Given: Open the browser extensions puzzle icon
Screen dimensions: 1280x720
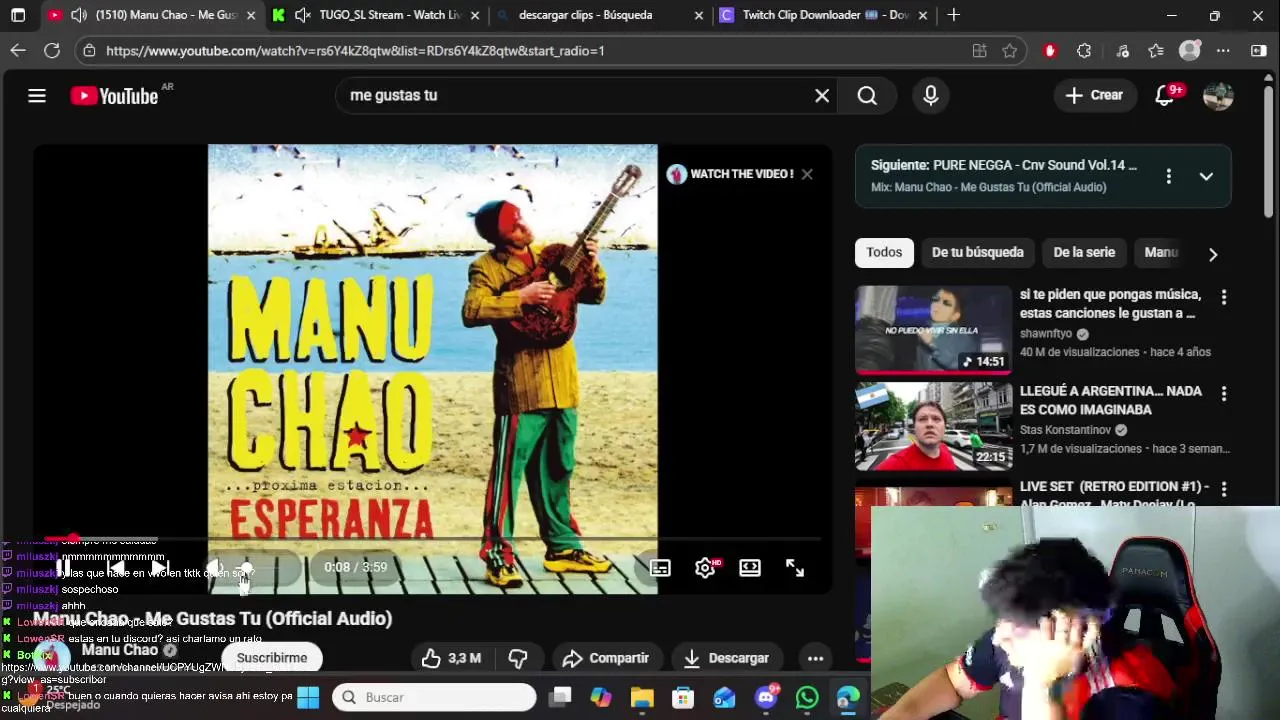Looking at the screenshot, I should tap(1084, 51).
